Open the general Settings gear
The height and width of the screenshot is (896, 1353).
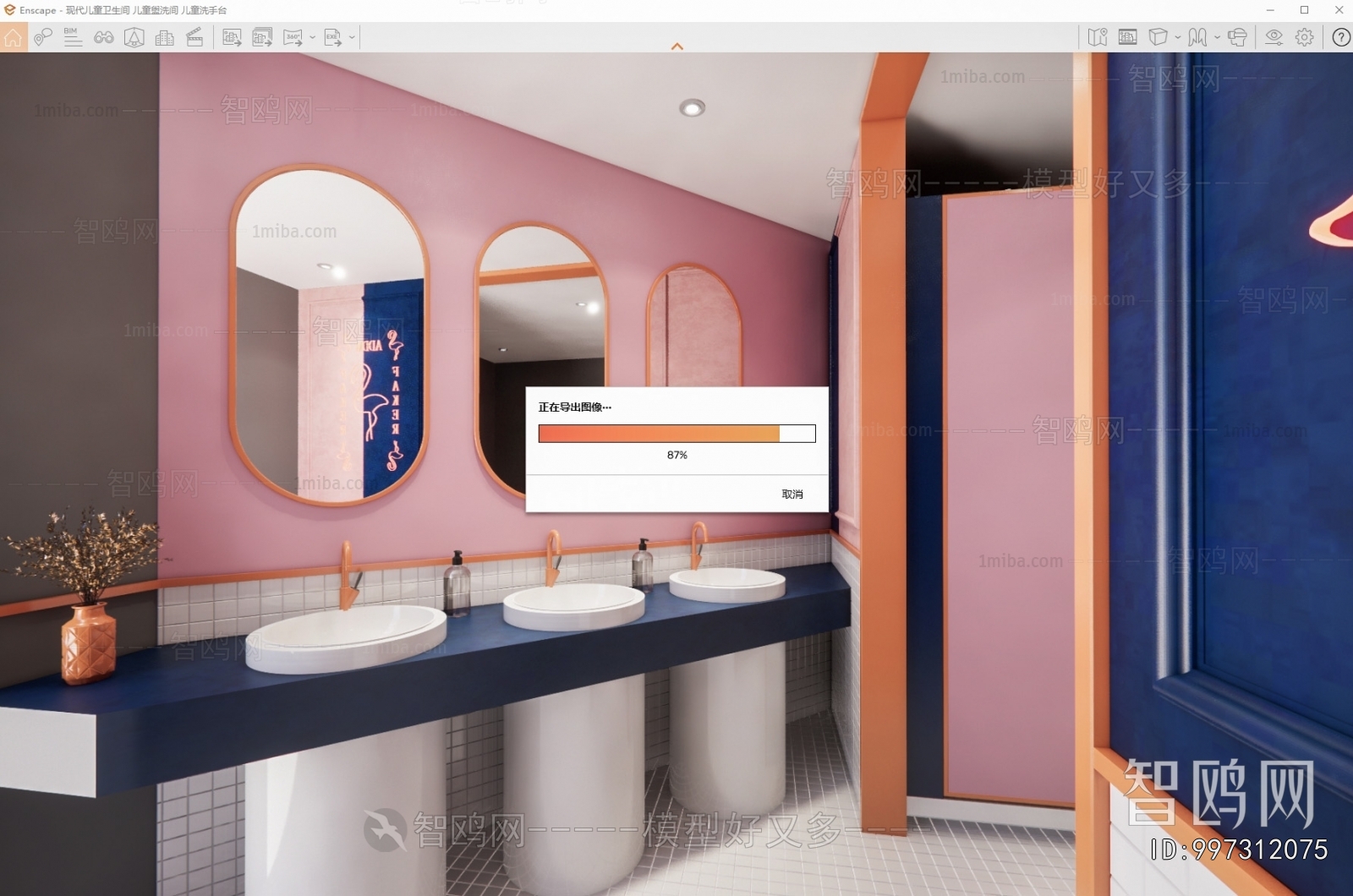[1304, 37]
